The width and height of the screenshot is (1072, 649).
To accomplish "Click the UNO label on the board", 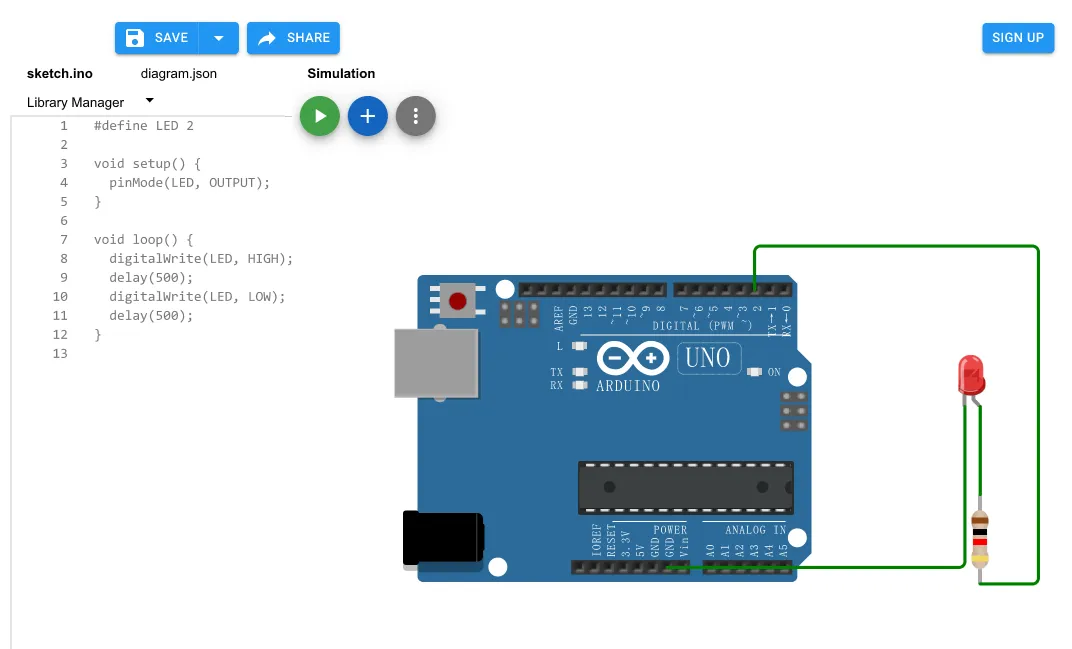I will point(708,358).
